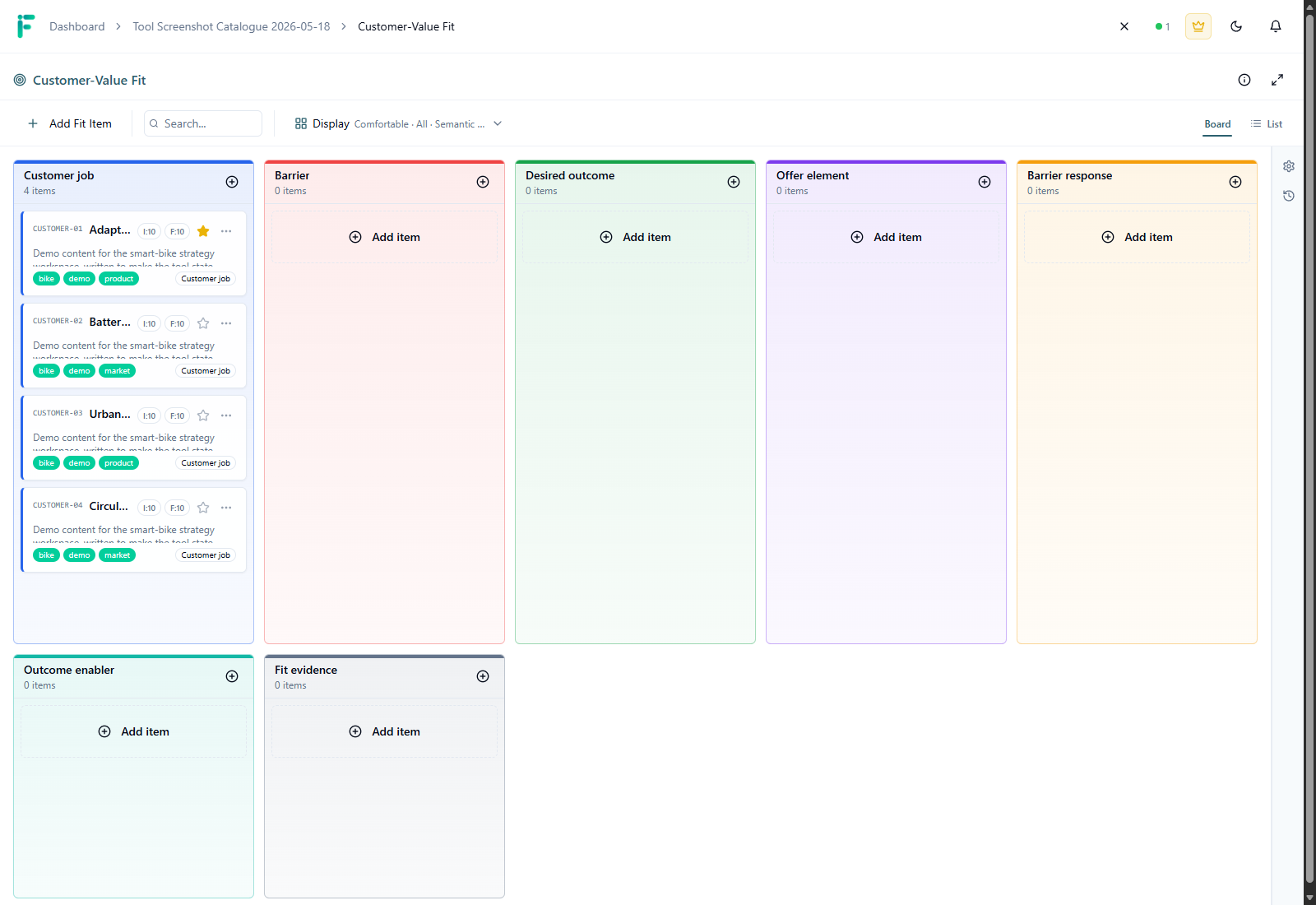Add item via Desired outcome header plus
Viewport: 1316px width, 905px height.
coord(734,182)
